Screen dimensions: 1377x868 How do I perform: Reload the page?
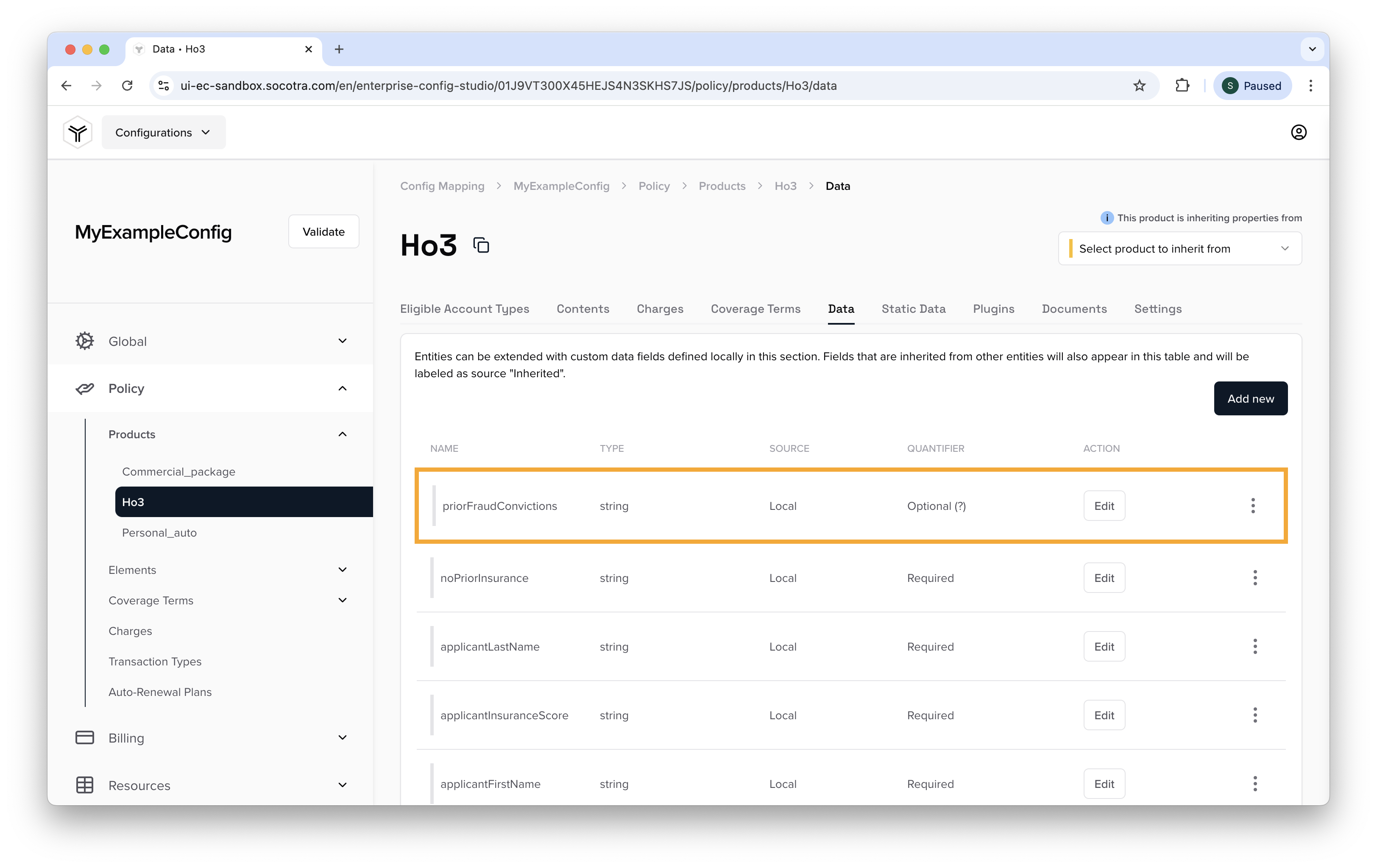[127, 85]
